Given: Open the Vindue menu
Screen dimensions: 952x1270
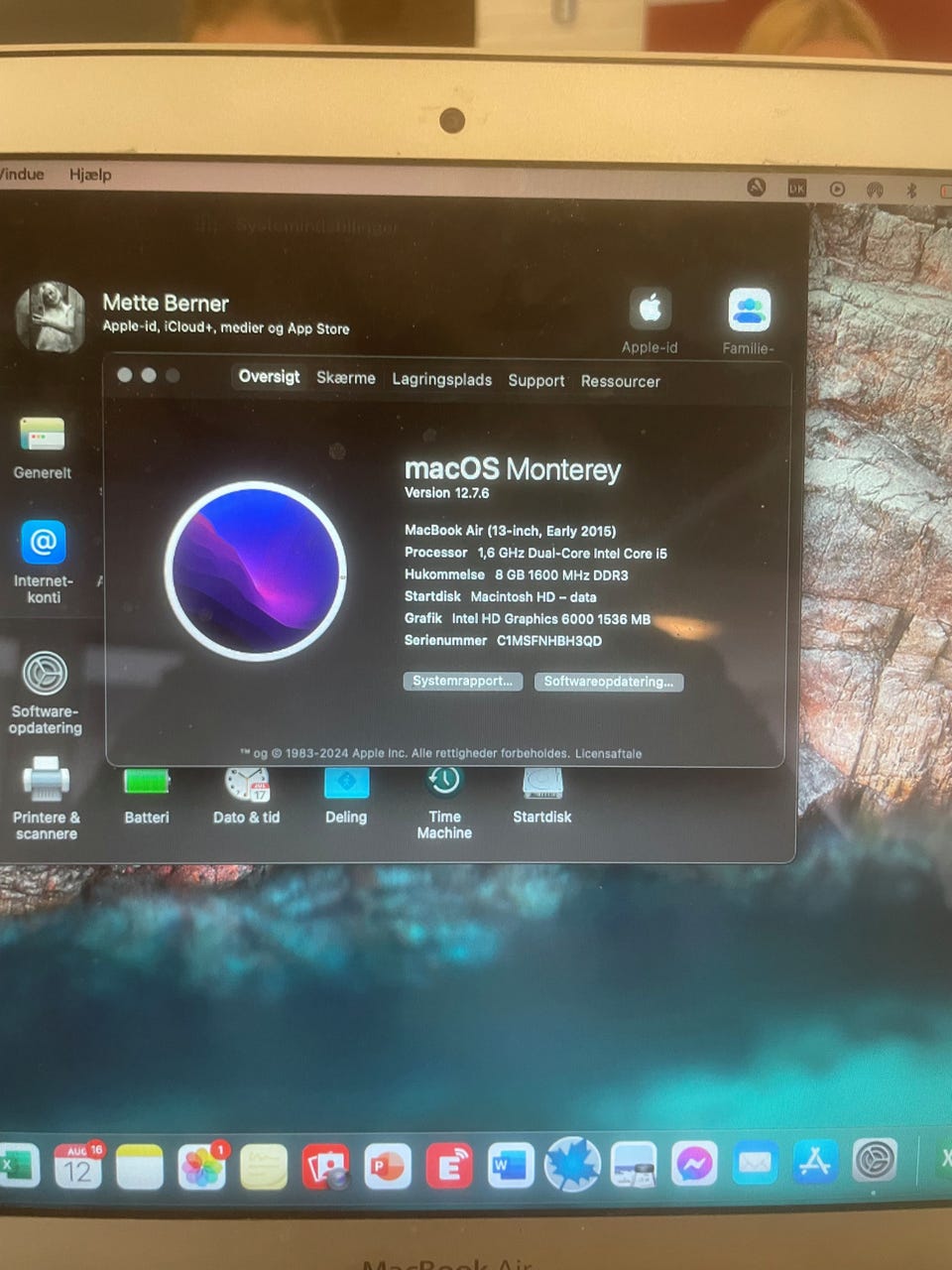Looking at the screenshot, I should point(22,174).
